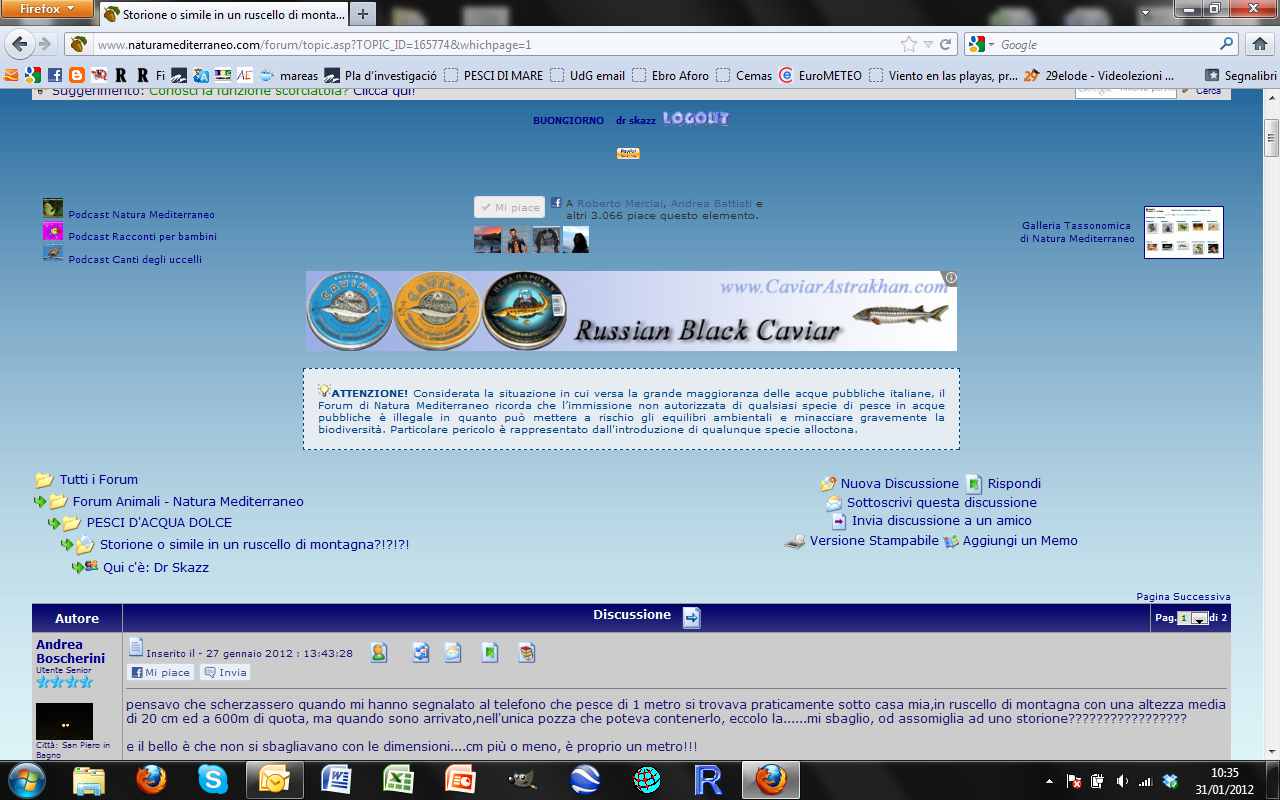Click the user profile icon in post toolbar
This screenshot has width=1280, height=800.
(x=379, y=653)
